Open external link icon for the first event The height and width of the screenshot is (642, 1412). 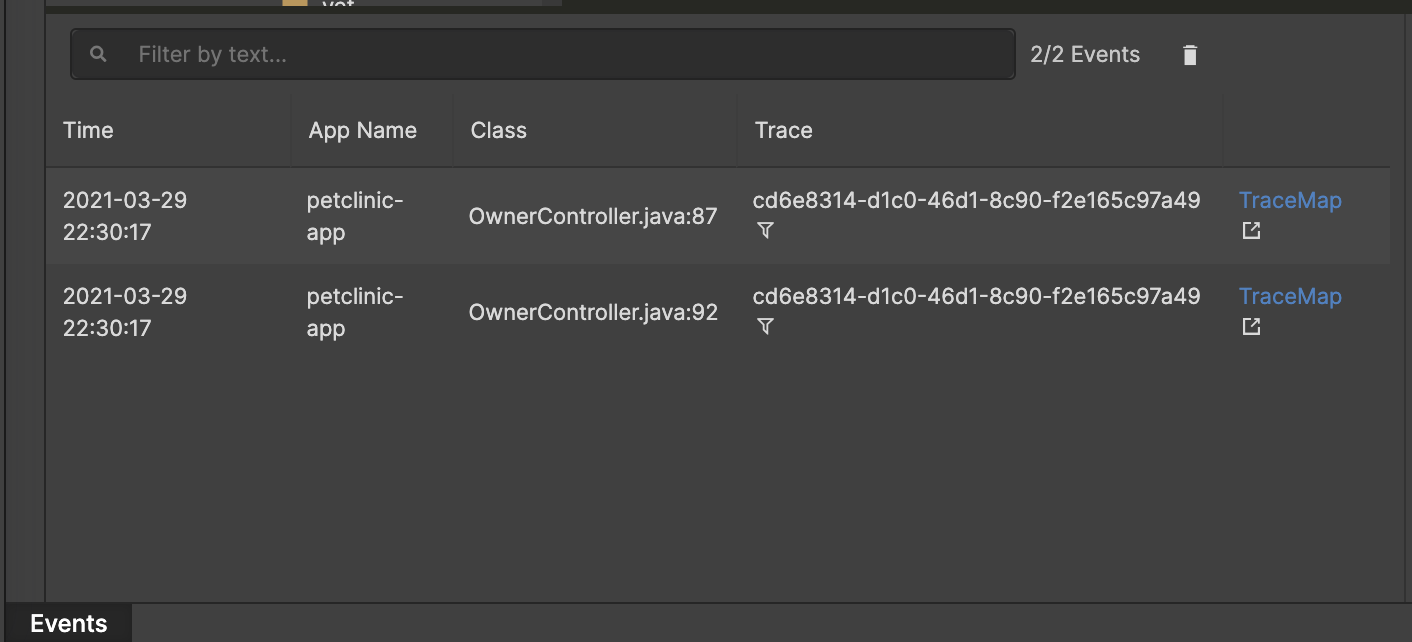pos(1251,231)
